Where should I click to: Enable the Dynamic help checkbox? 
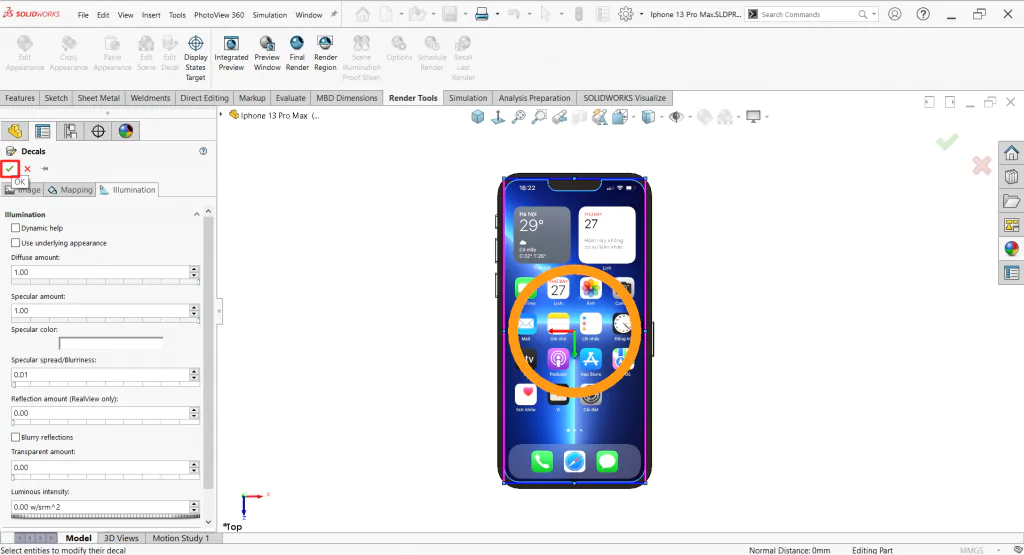(15, 228)
